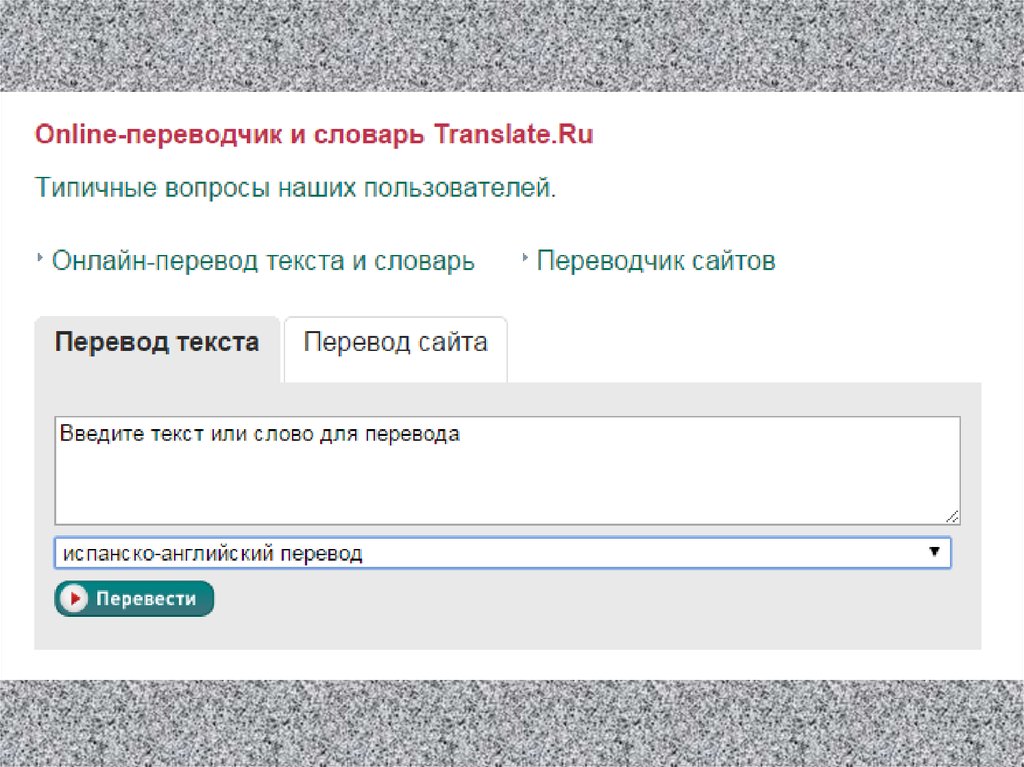Switch to the Перевод текста tab
Viewport: 1024px width, 767px height.
coord(157,349)
